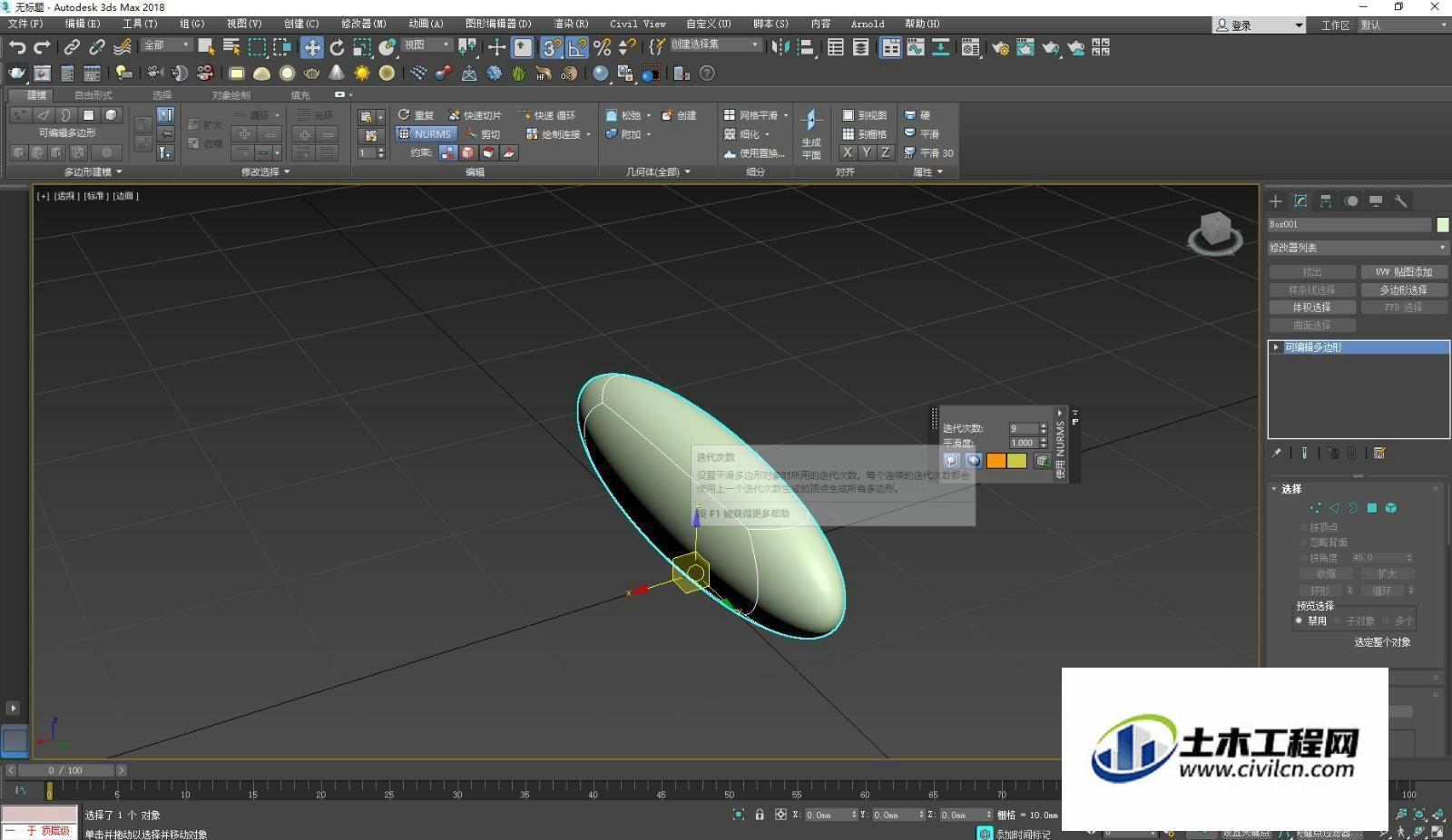Click the Poly Select button
This screenshot has height=840, width=1452.
click(x=1404, y=290)
